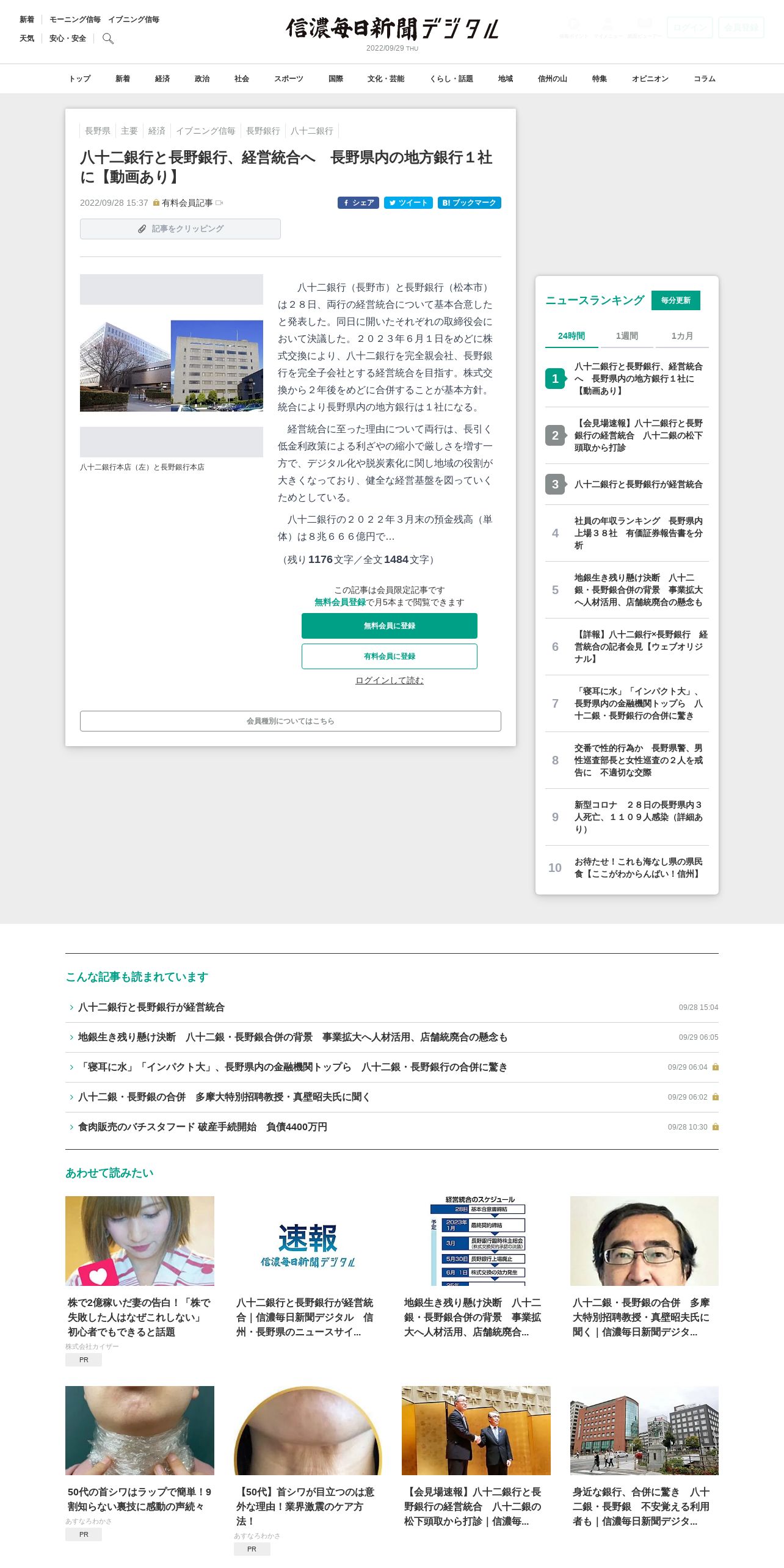Open 安心・安全 header link
This screenshot has width=784, height=1568.
pos(68,38)
